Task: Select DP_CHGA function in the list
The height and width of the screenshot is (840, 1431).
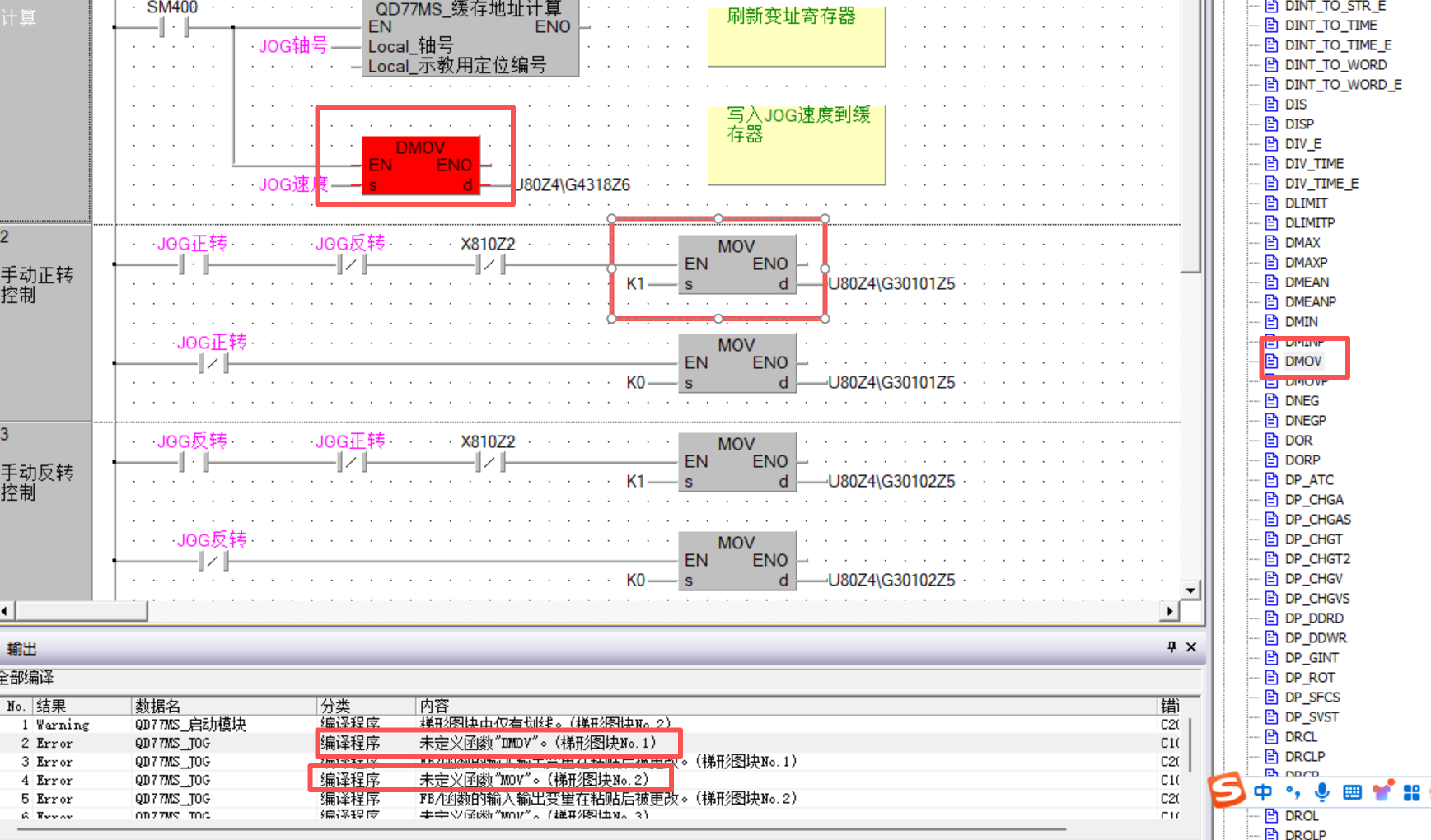Action: [x=1313, y=500]
